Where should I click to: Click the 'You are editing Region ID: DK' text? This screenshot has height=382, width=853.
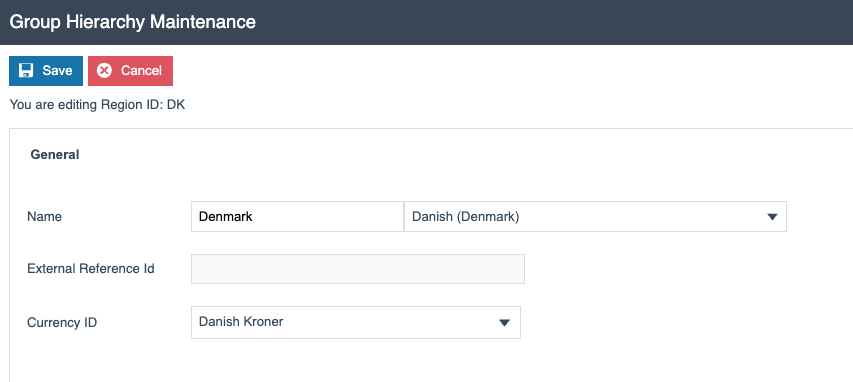click(x=97, y=104)
